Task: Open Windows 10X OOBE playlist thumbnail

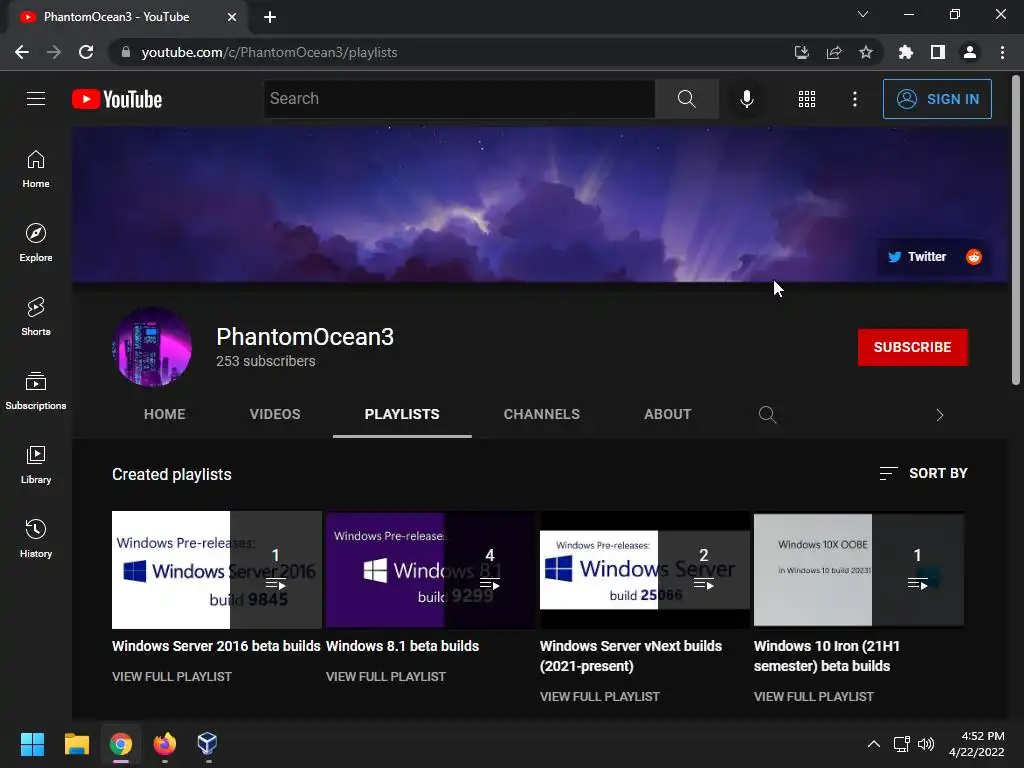Action: click(x=859, y=570)
